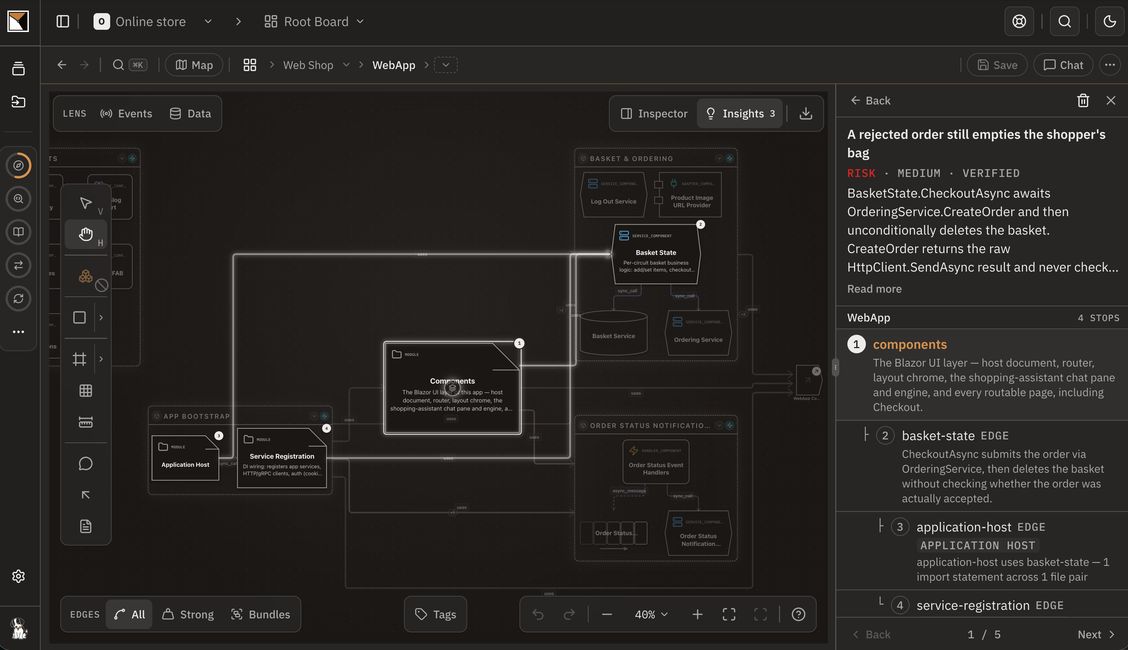Screen dimensions: 1128x650
Task: Navigate forward with the right arrow
Action: click(84, 65)
